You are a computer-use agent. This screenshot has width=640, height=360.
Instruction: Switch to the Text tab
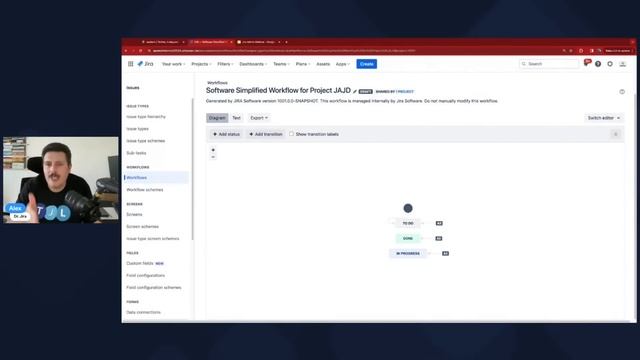(236, 118)
